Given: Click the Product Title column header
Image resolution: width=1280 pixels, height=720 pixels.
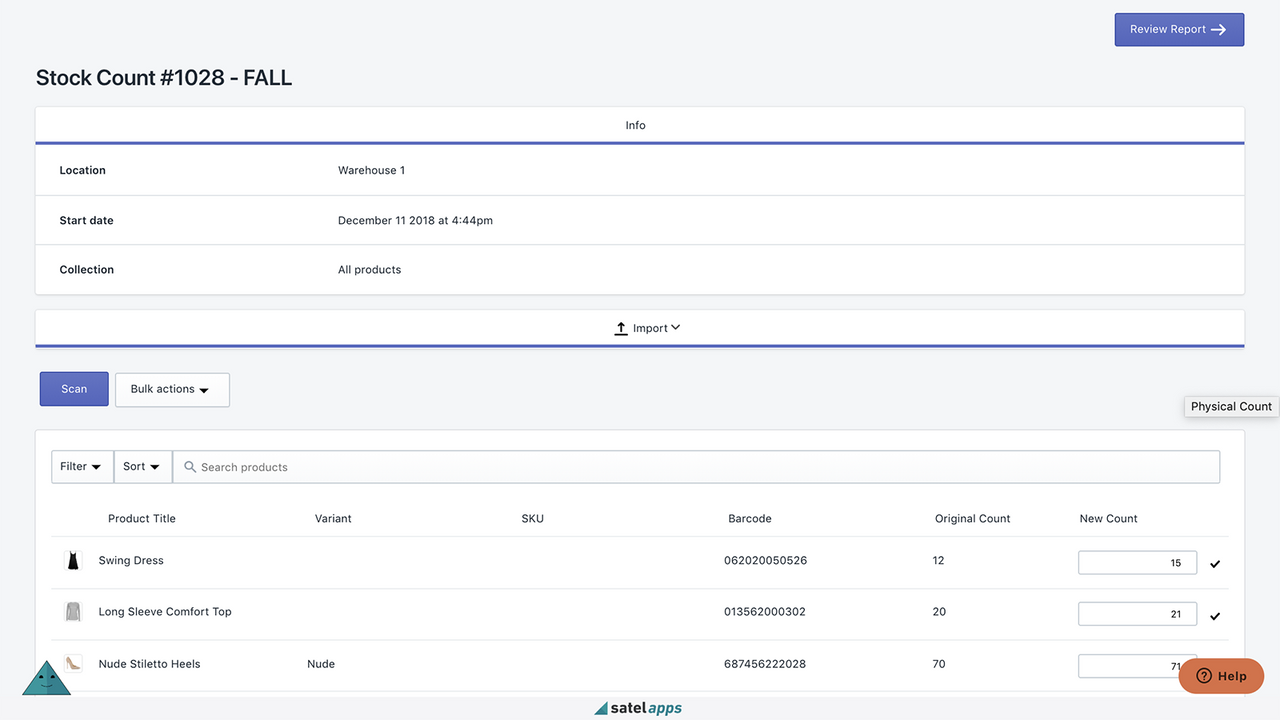Looking at the screenshot, I should click(142, 519).
